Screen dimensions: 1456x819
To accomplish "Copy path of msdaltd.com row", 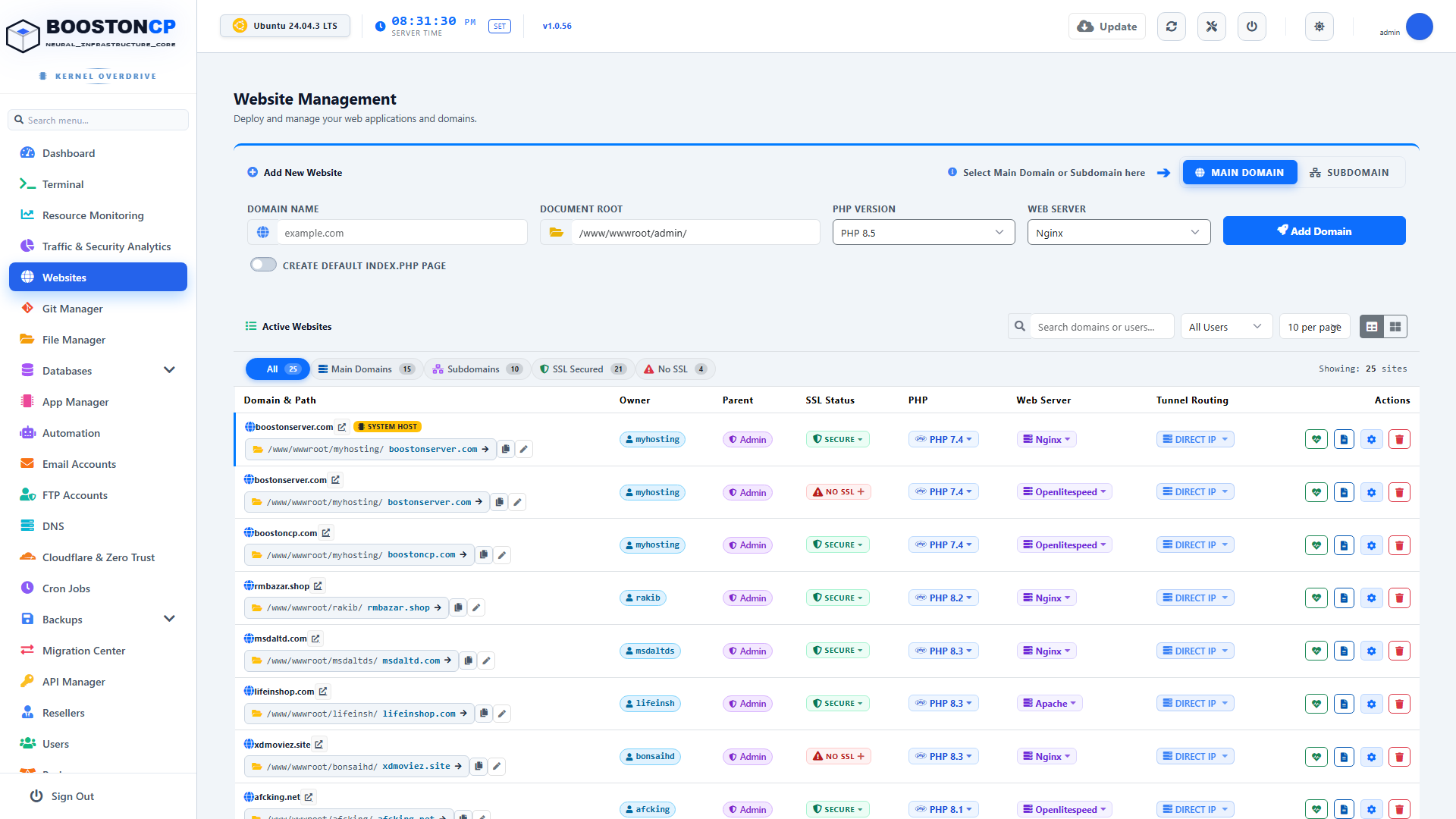I will pyautogui.click(x=469, y=661).
